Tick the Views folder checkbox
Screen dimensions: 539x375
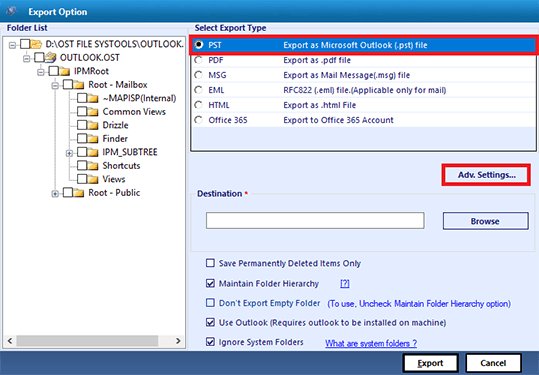coord(82,179)
